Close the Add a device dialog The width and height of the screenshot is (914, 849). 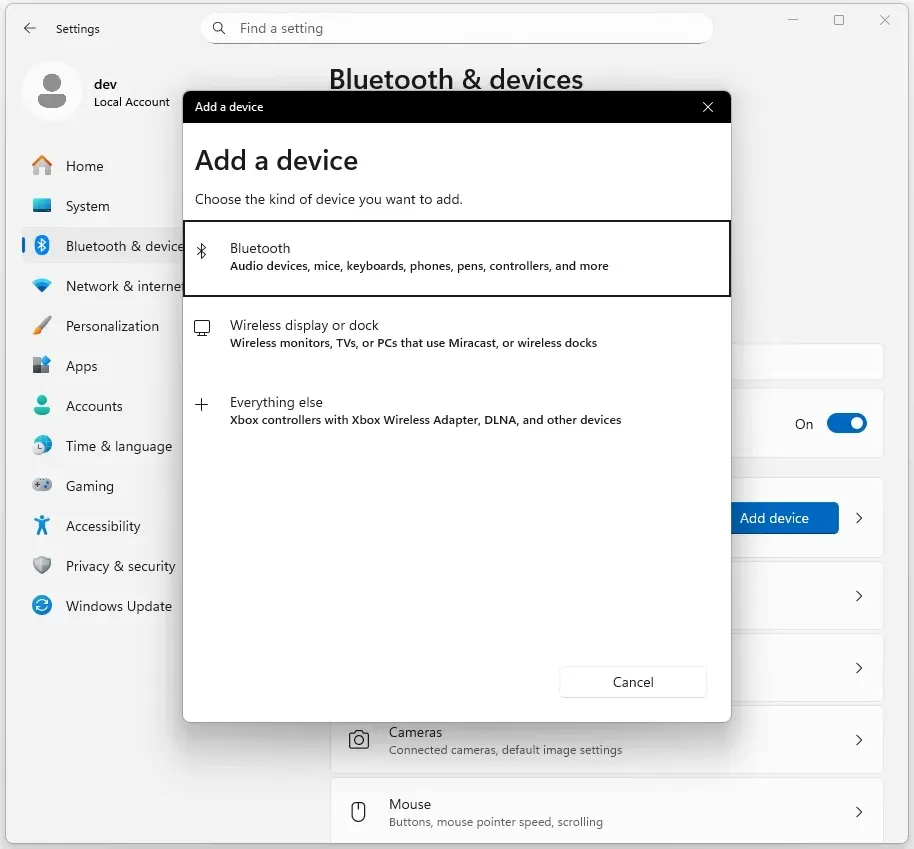[708, 107]
